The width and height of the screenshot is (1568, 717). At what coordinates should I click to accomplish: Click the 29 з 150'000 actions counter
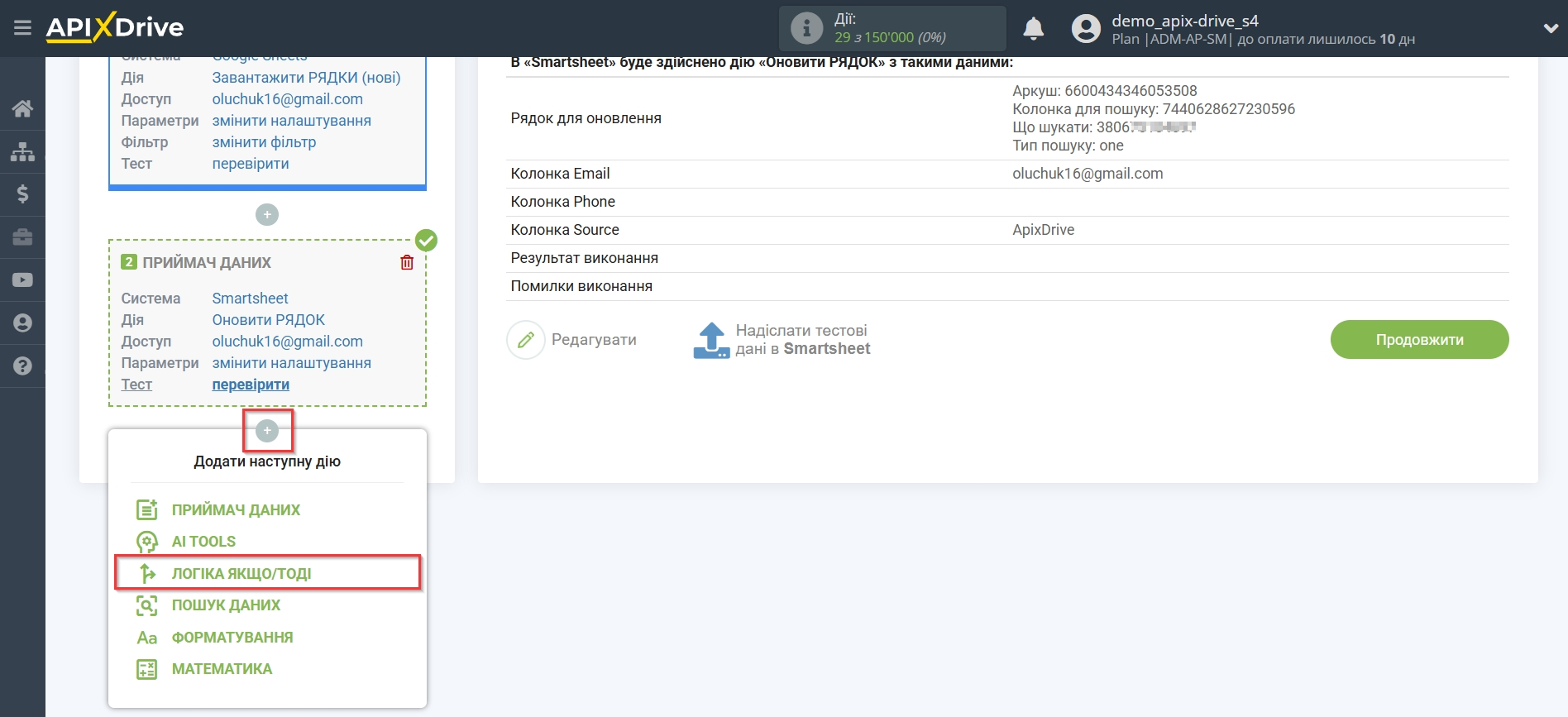coord(890,37)
